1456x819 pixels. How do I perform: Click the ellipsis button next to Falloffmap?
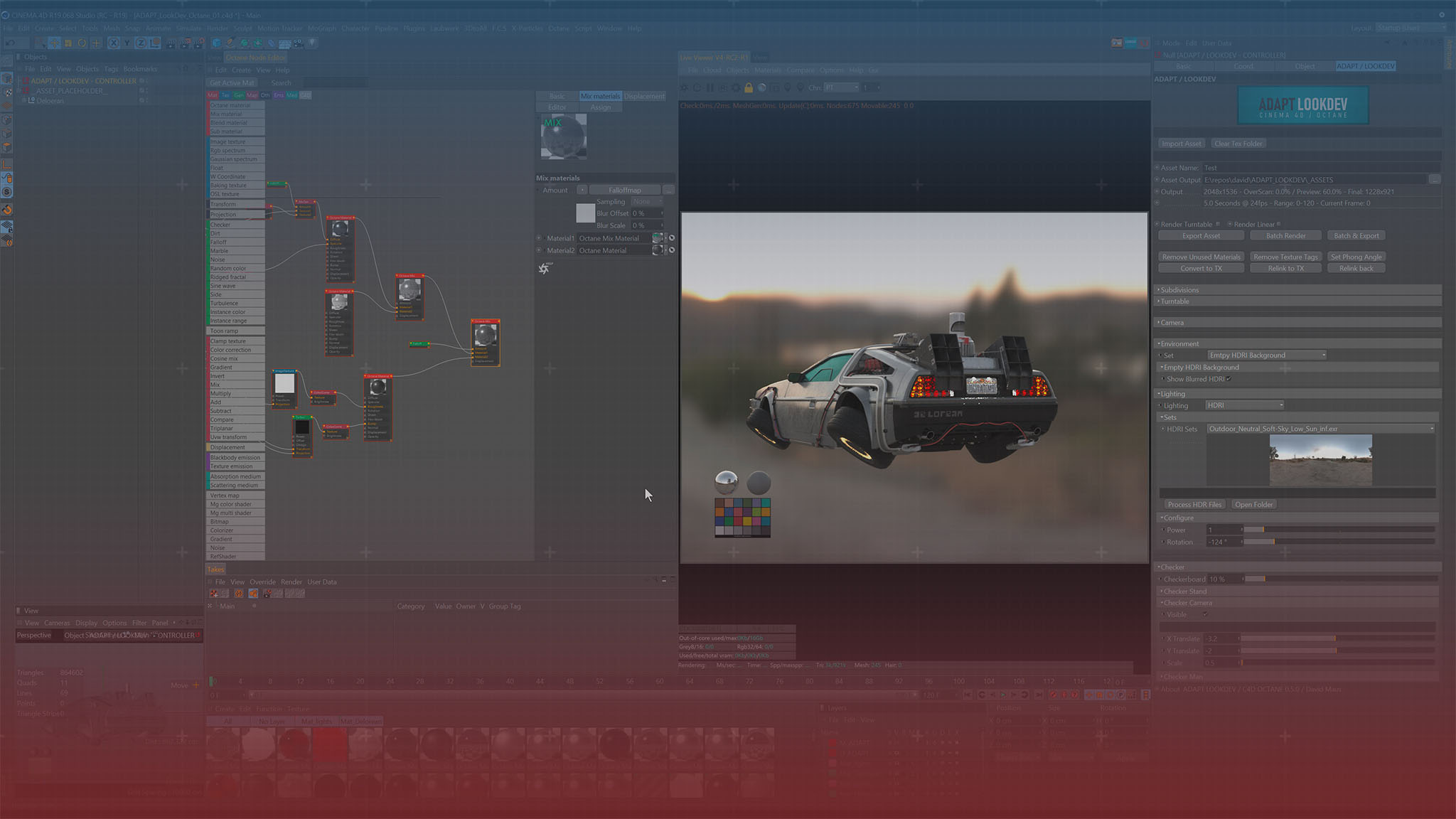click(x=668, y=190)
